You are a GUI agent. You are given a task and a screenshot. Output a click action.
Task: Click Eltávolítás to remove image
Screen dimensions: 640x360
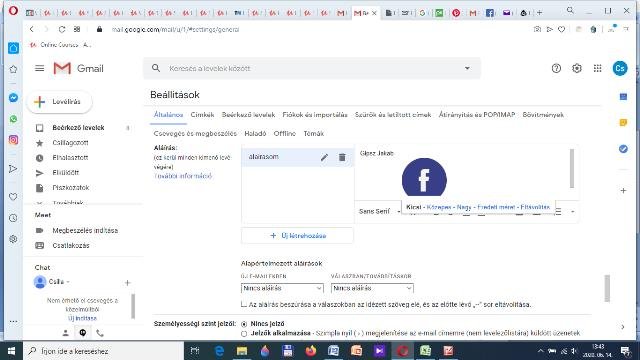tap(535, 207)
